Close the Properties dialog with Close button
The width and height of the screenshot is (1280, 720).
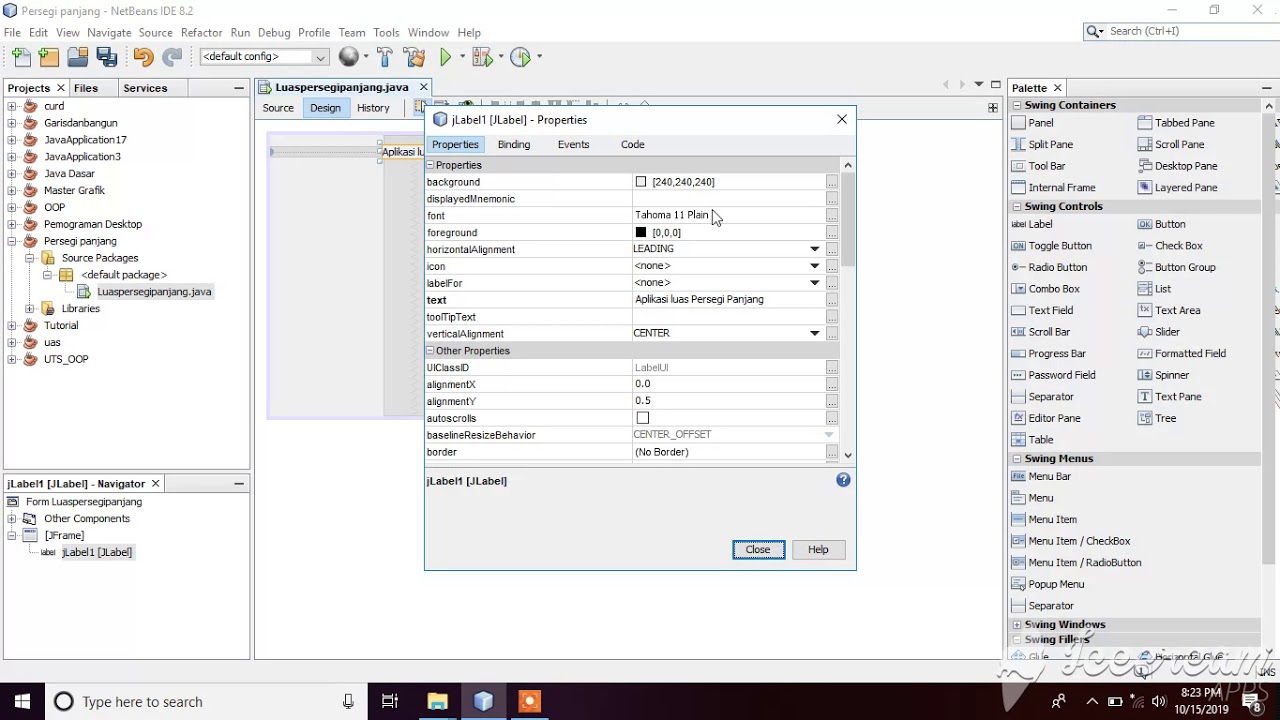[758, 550]
